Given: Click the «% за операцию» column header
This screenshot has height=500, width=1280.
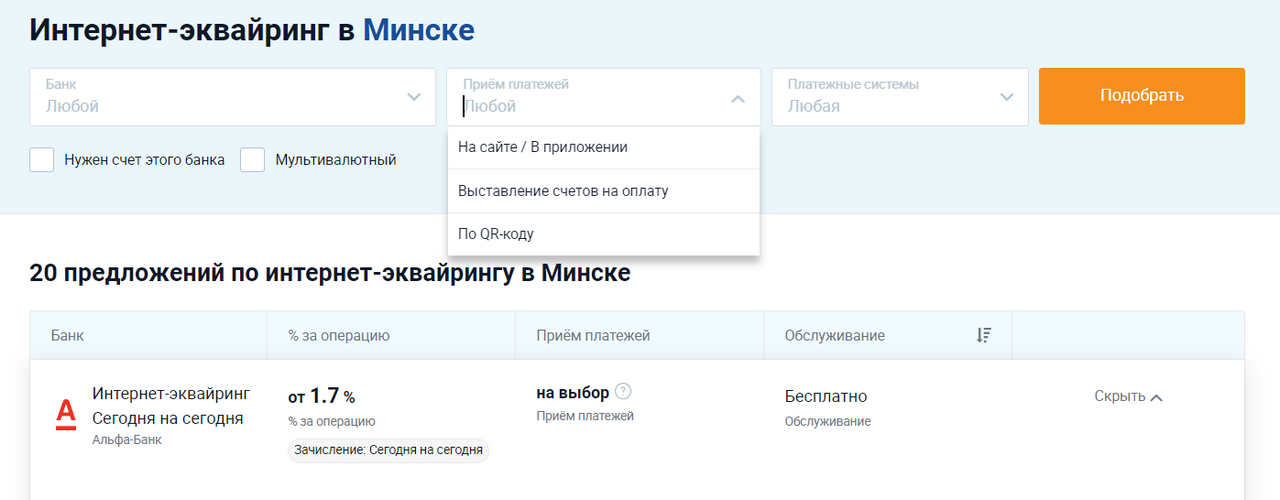Looking at the screenshot, I should pyautogui.click(x=339, y=336).
